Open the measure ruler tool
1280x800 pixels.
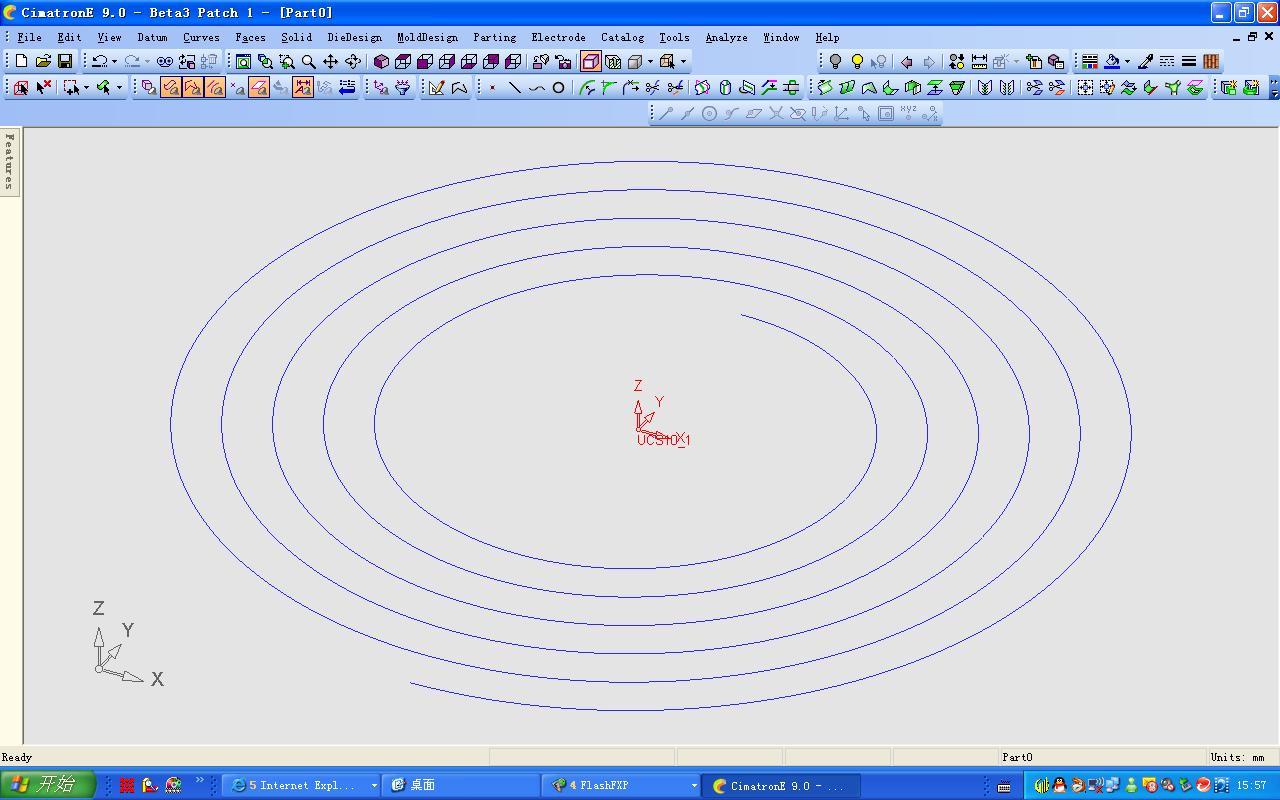979,62
